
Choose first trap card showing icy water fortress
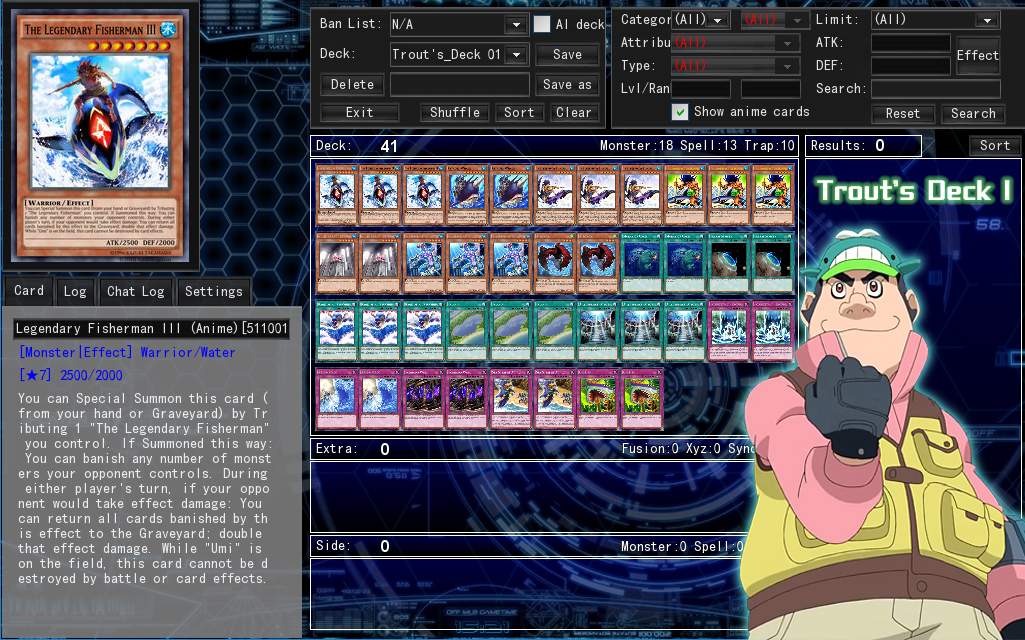click(x=729, y=331)
